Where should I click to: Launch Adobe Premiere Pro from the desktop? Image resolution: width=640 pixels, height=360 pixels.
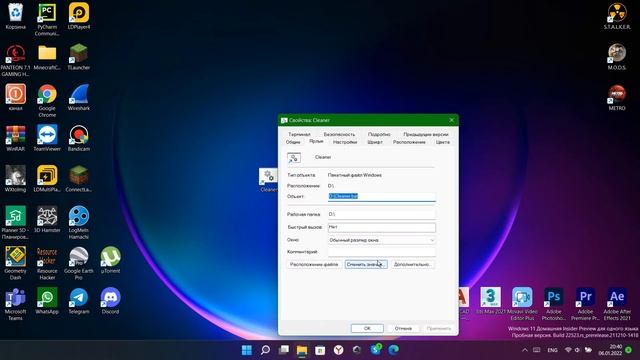[585, 304]
